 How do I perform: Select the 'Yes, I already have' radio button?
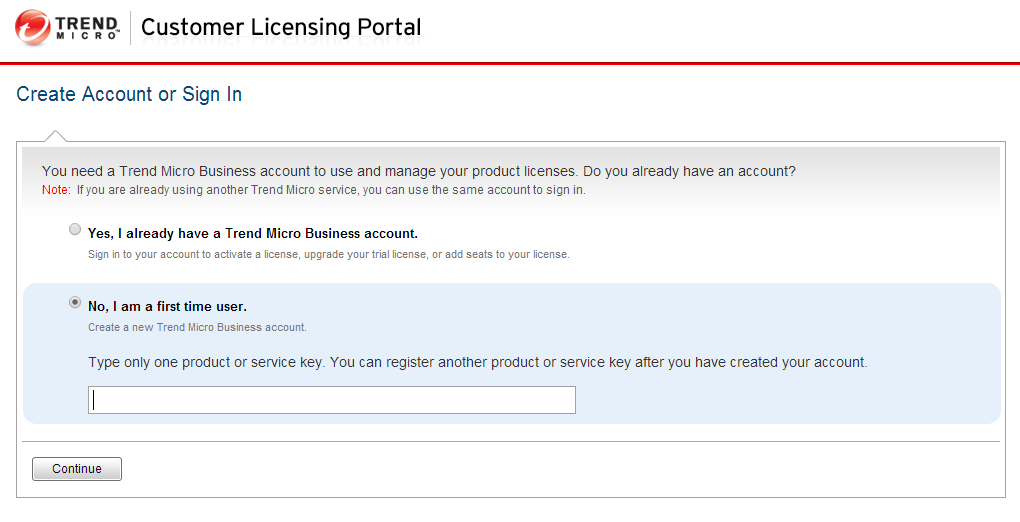(x=75, y=230)
